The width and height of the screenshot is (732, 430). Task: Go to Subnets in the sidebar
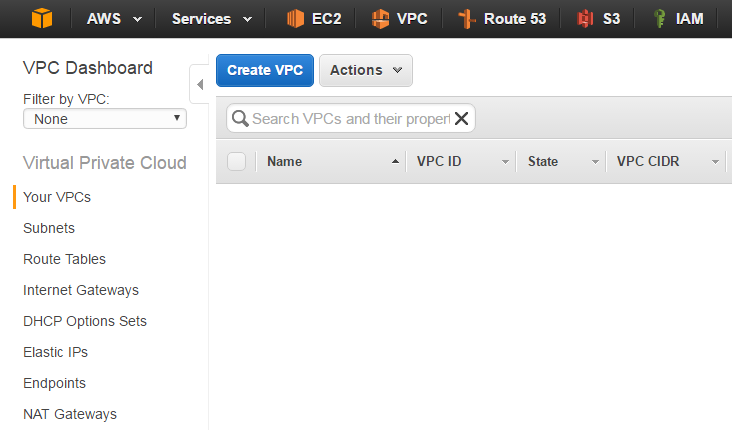[x=49, y=228]
